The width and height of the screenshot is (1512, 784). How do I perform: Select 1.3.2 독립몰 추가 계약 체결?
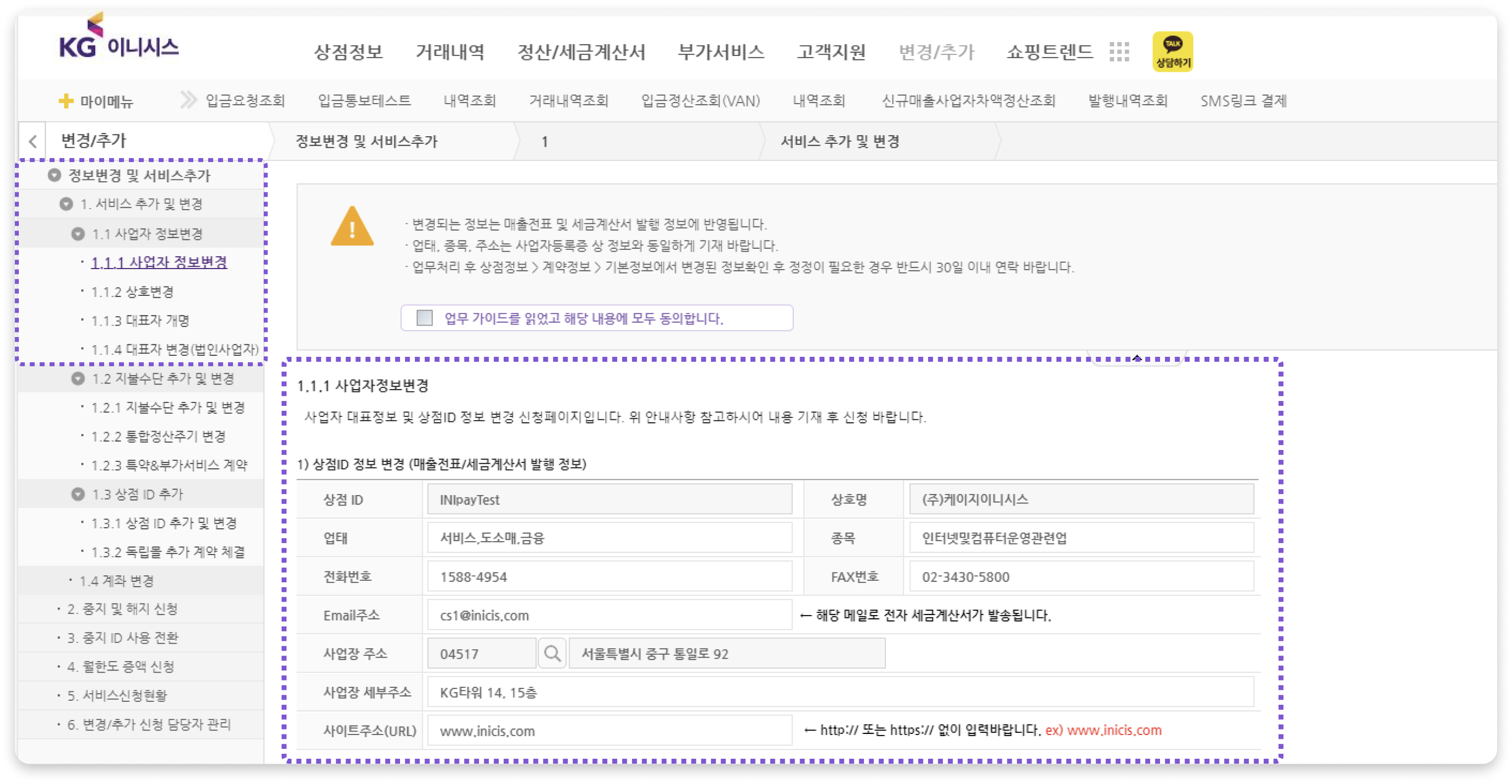[168, 552]
